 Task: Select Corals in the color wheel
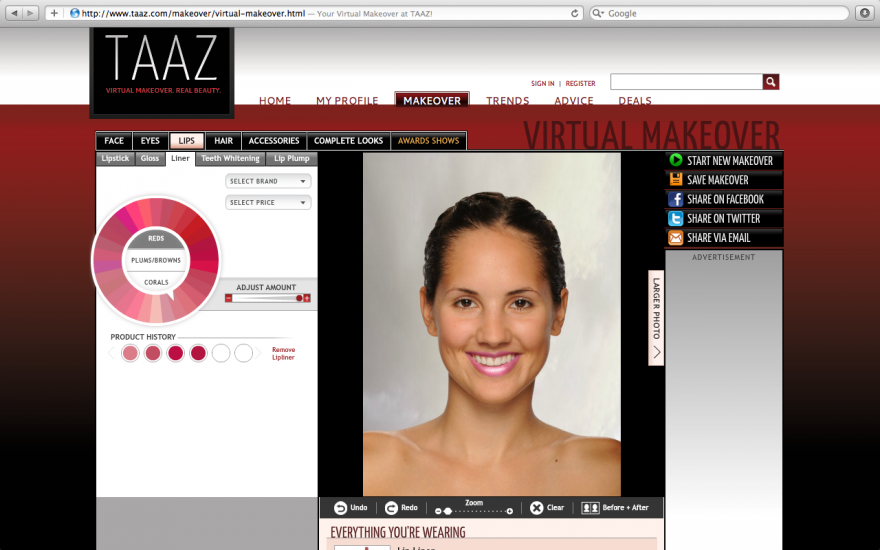coord(156,282)
